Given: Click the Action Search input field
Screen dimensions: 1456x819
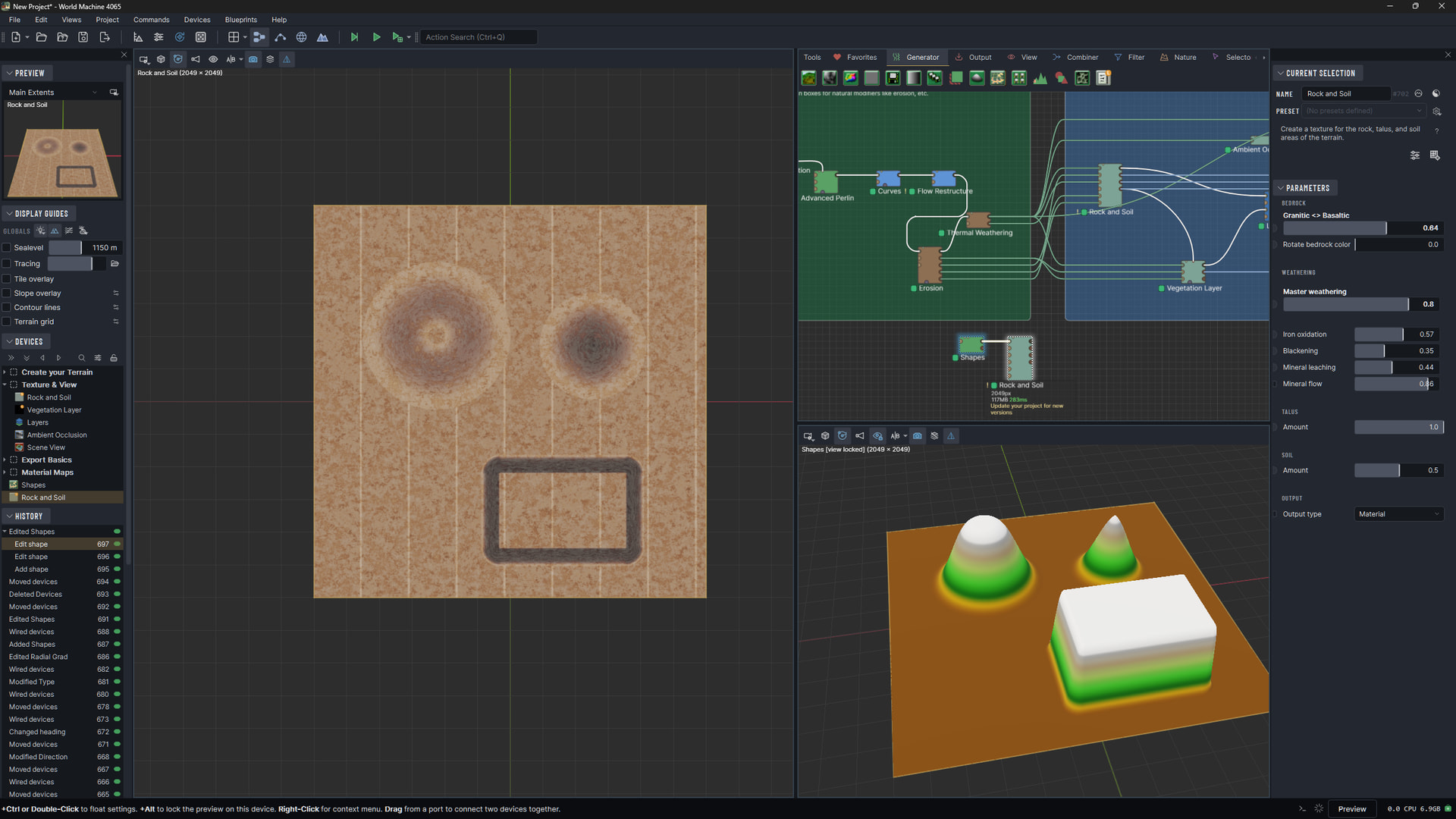Looking at the screenshot, I should click(x=479, y=37).
